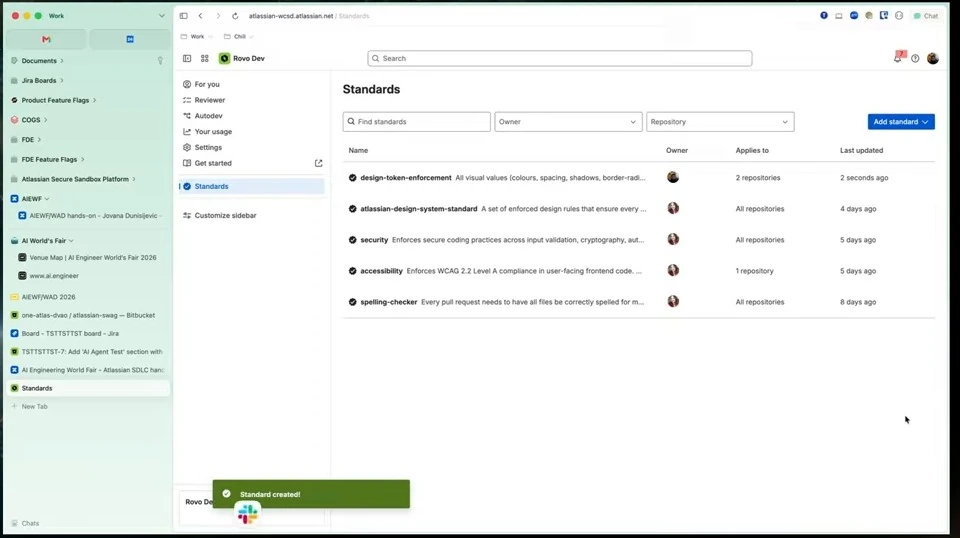
Task: Open the Calendar pinned tab
Action: (130, 39)
